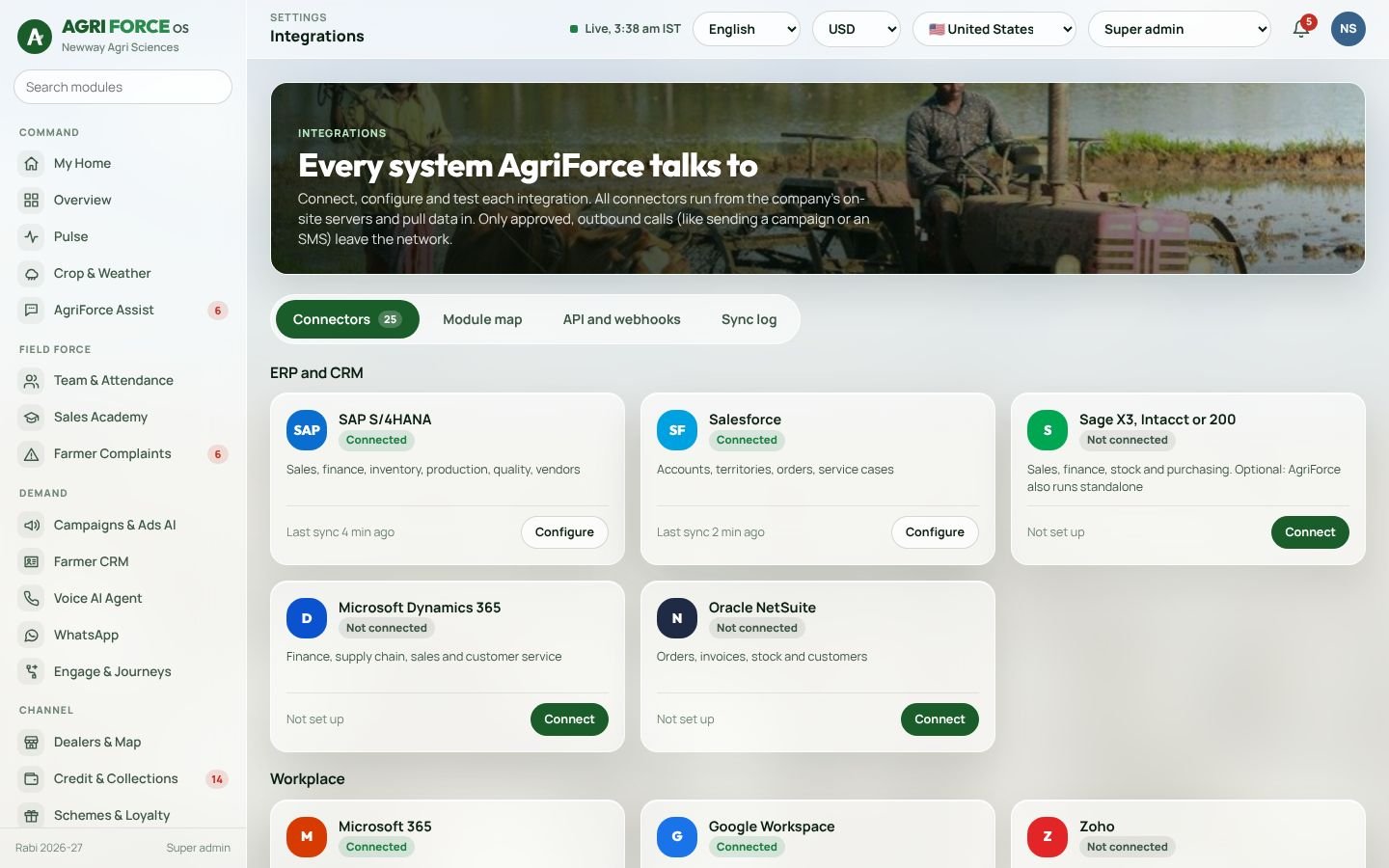Open the Campaigns & Ads AI megaphone icon

[32, 526]
